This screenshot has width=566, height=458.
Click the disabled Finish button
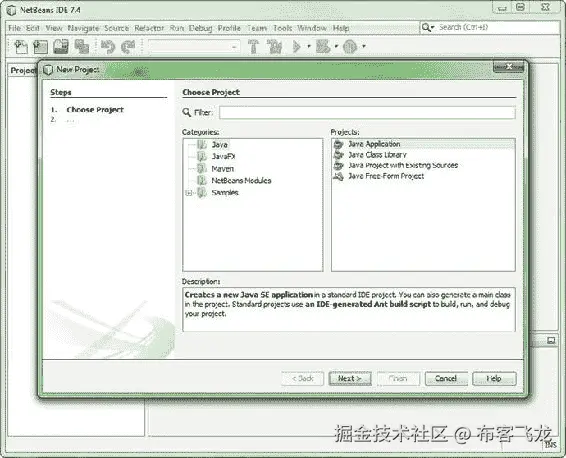[399, 379]
